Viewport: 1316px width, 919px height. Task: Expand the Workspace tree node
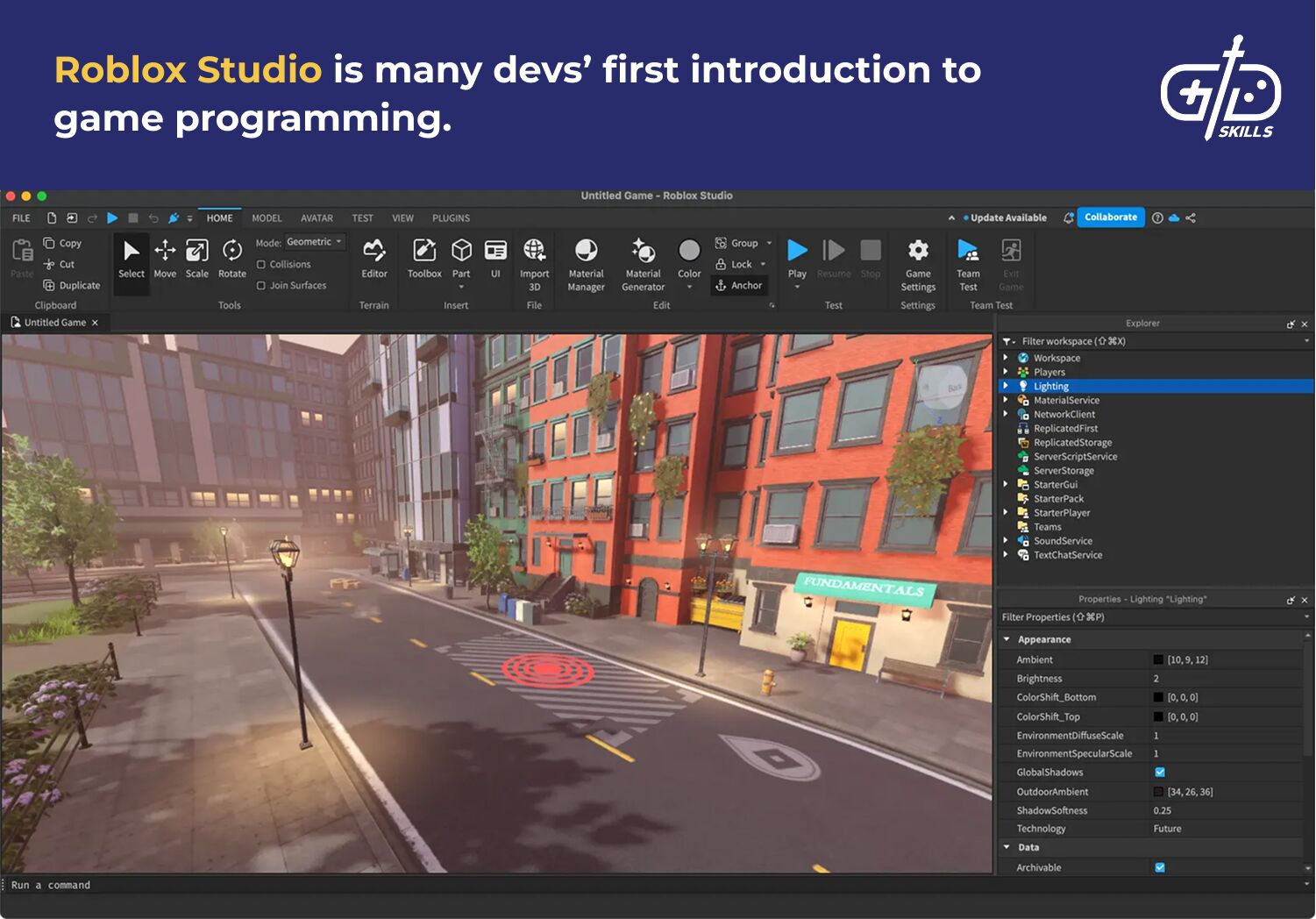[1006, 358]
